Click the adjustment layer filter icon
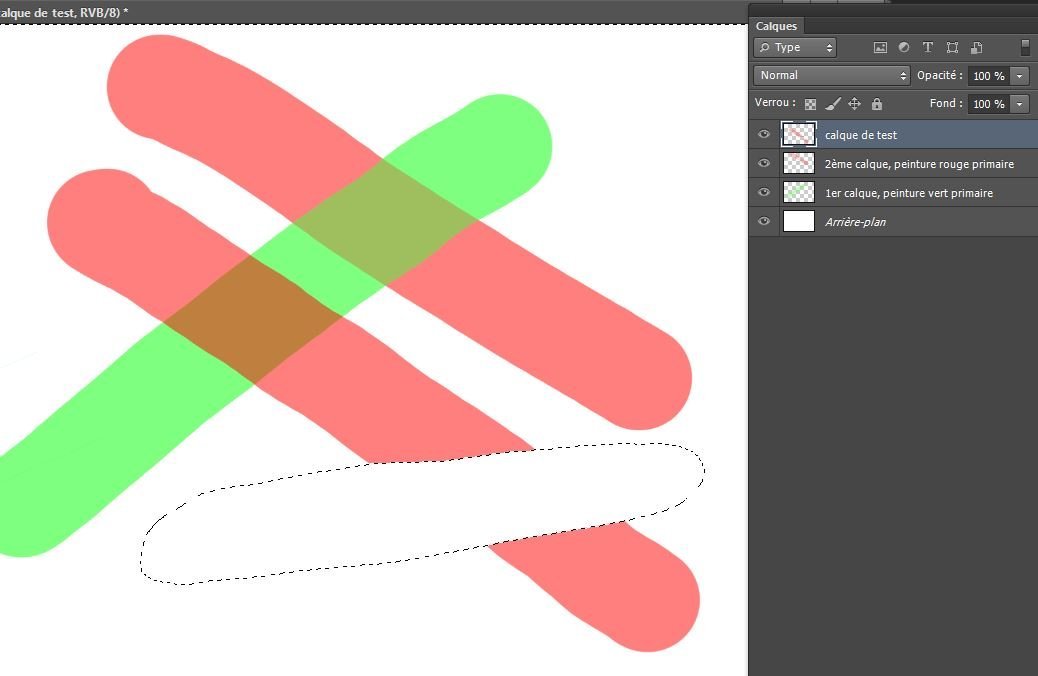 [x=904, y=47]
